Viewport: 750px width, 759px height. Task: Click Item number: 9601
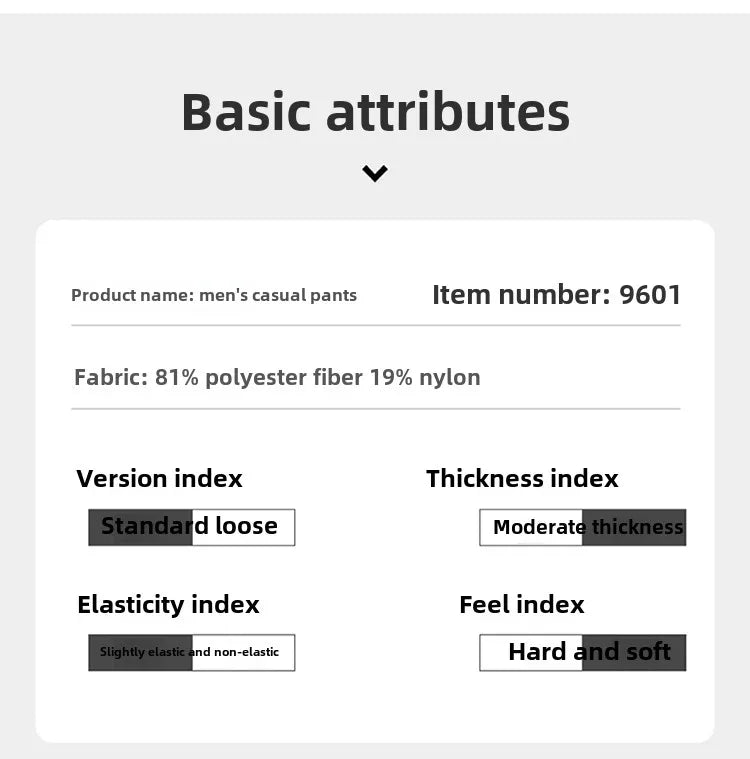pos(556,294)
